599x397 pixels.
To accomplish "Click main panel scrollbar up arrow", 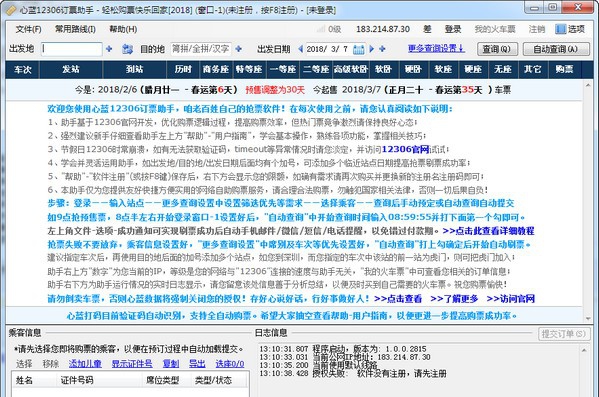I will 588,86.
